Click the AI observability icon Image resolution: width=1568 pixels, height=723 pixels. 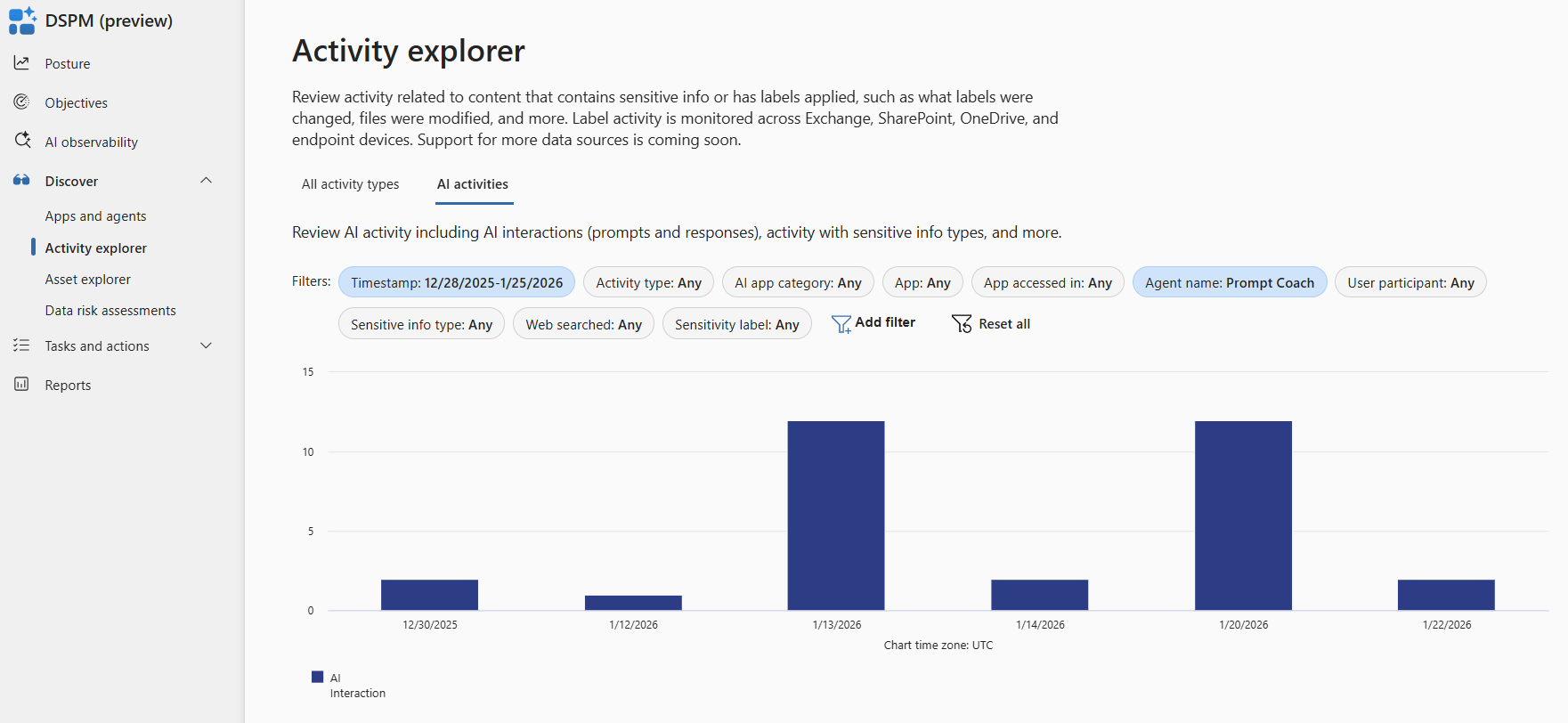[x=22, y=141]
